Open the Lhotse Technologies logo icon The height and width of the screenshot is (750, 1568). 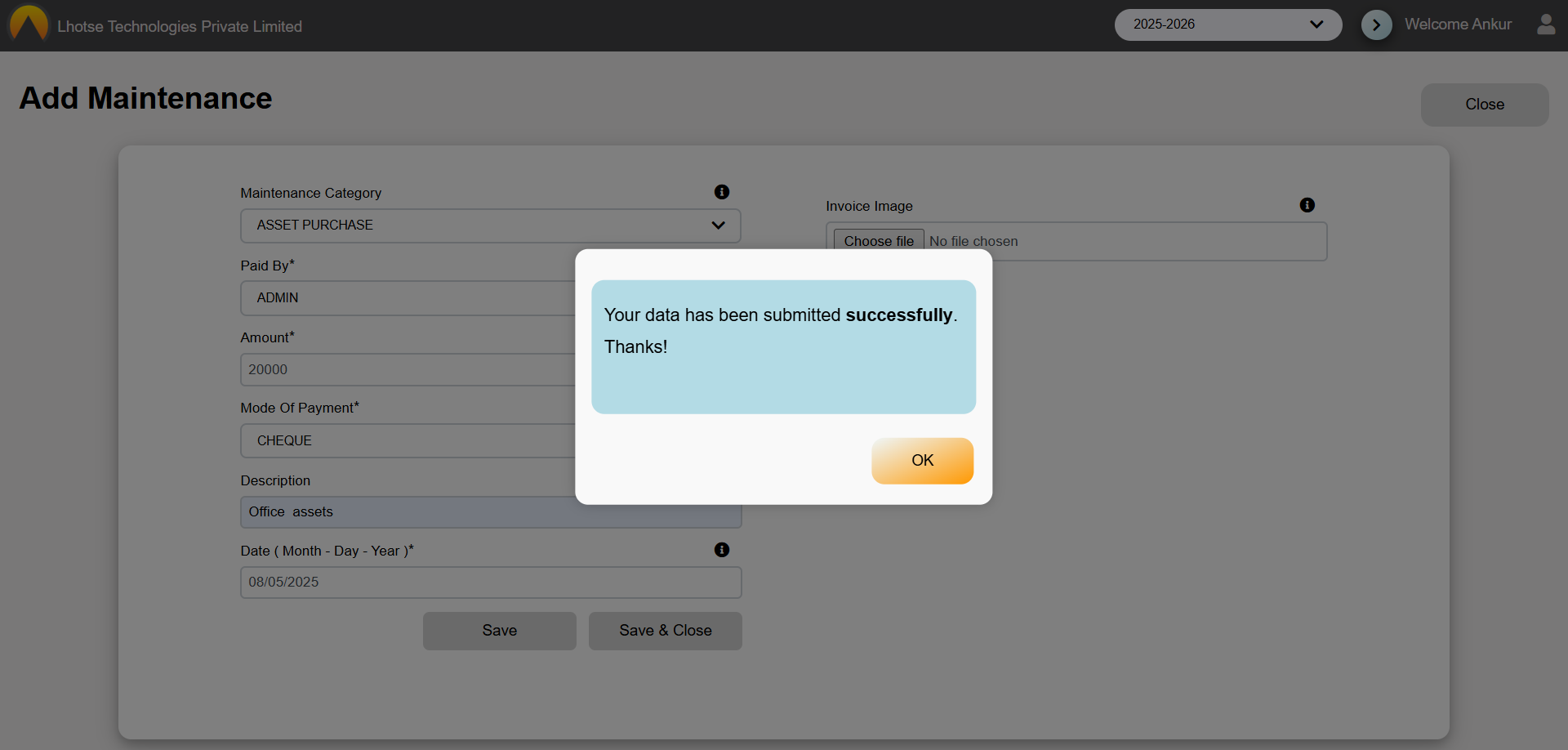tap(29, 23)
